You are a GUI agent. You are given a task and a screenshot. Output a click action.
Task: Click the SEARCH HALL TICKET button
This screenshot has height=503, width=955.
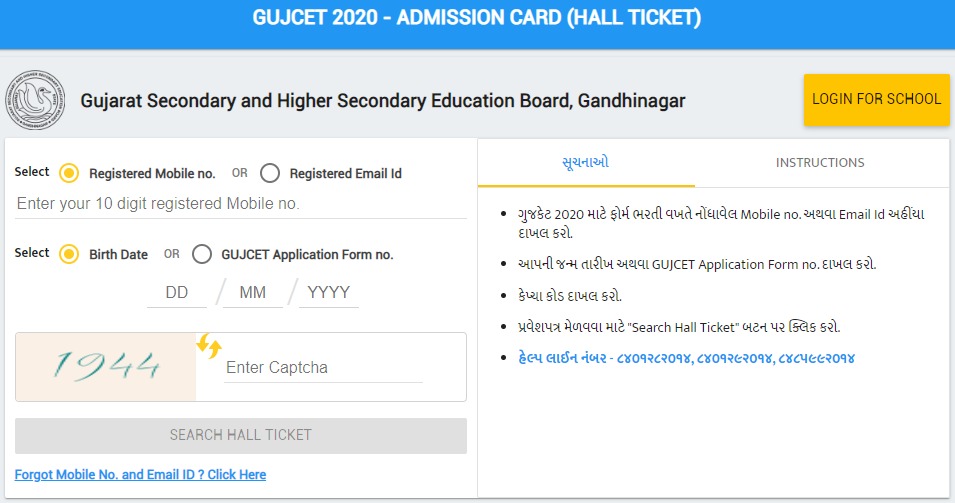click(241, 435)
